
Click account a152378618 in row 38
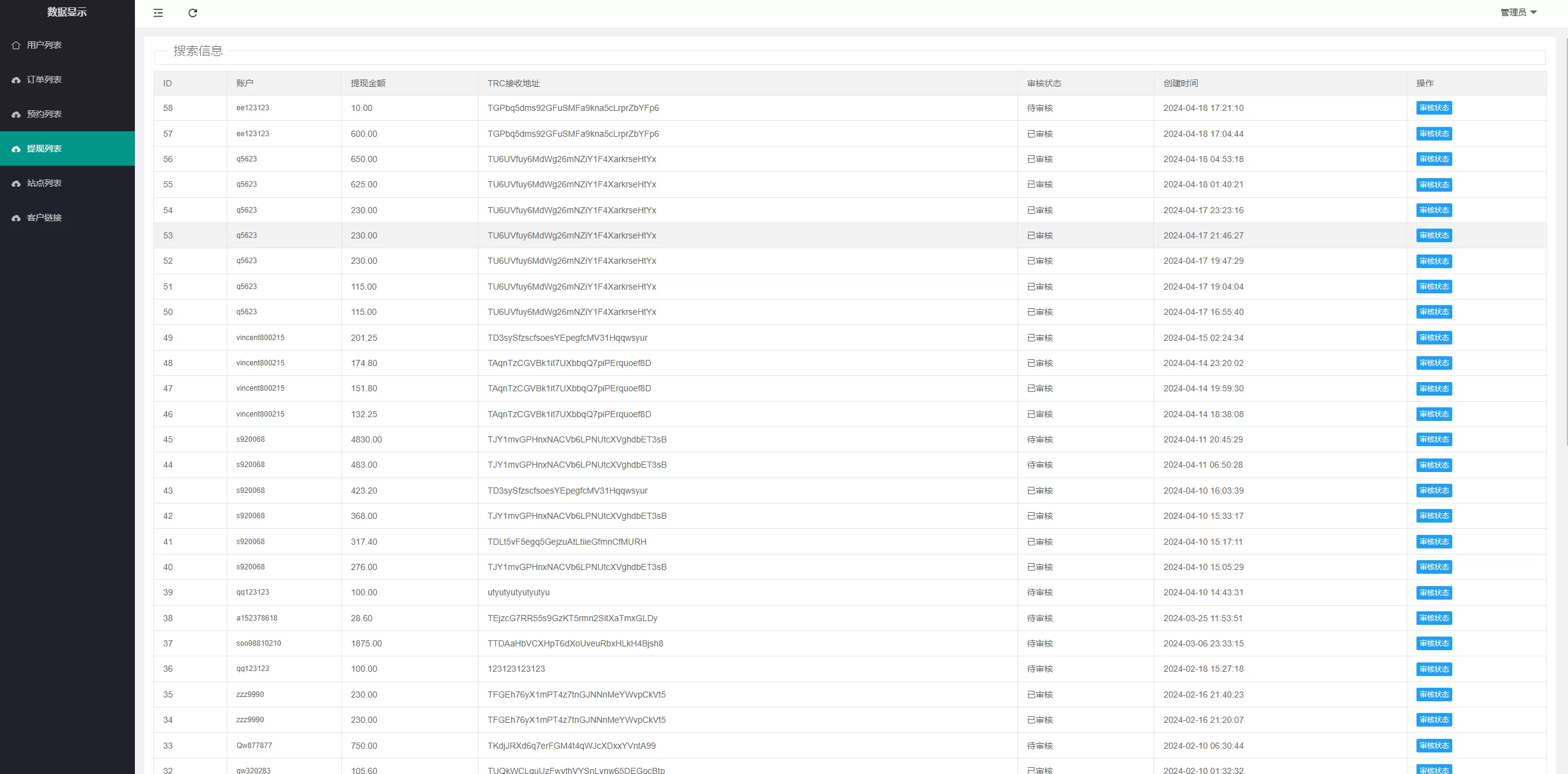tap(257, 618)
